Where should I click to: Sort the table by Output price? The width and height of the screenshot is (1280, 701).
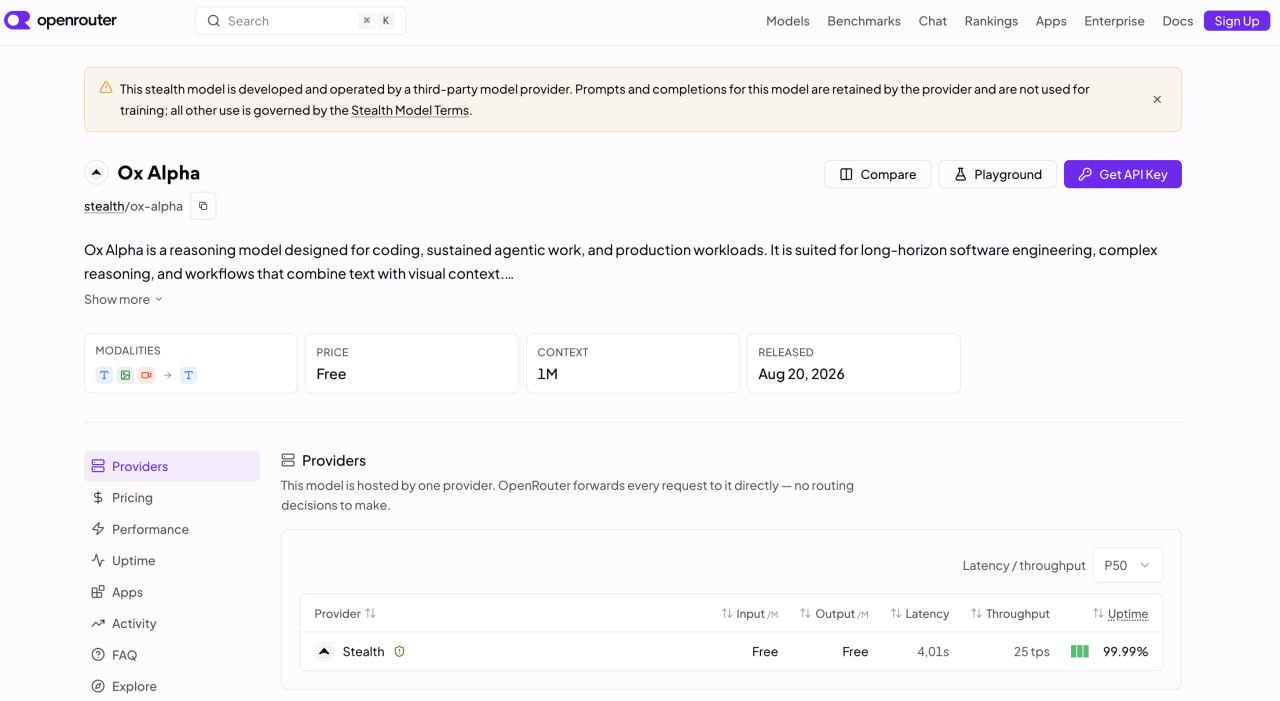[x=834, y=613]
